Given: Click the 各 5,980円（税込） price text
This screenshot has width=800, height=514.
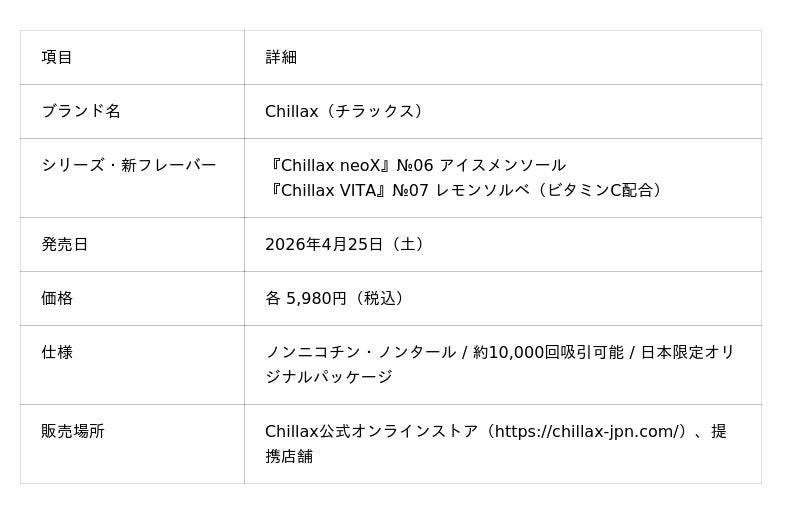Looking at the screenshot, I should [337, 298].
